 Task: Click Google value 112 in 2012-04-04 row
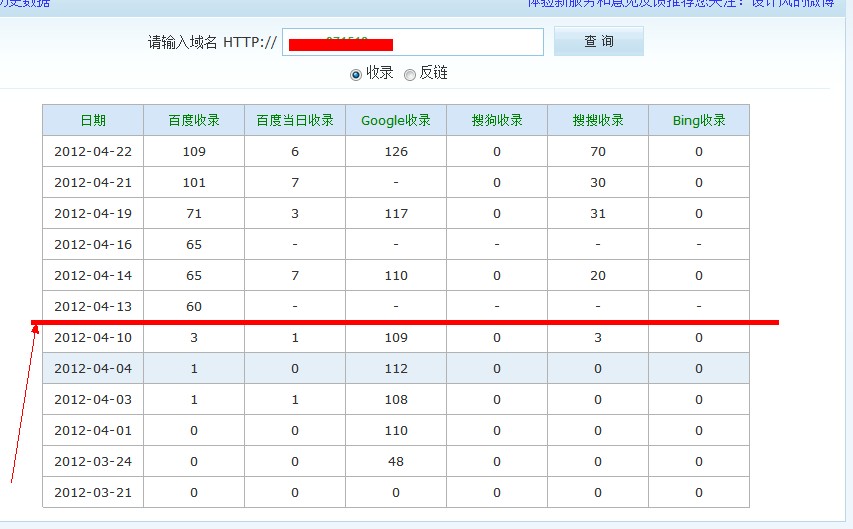pos(396,368)
